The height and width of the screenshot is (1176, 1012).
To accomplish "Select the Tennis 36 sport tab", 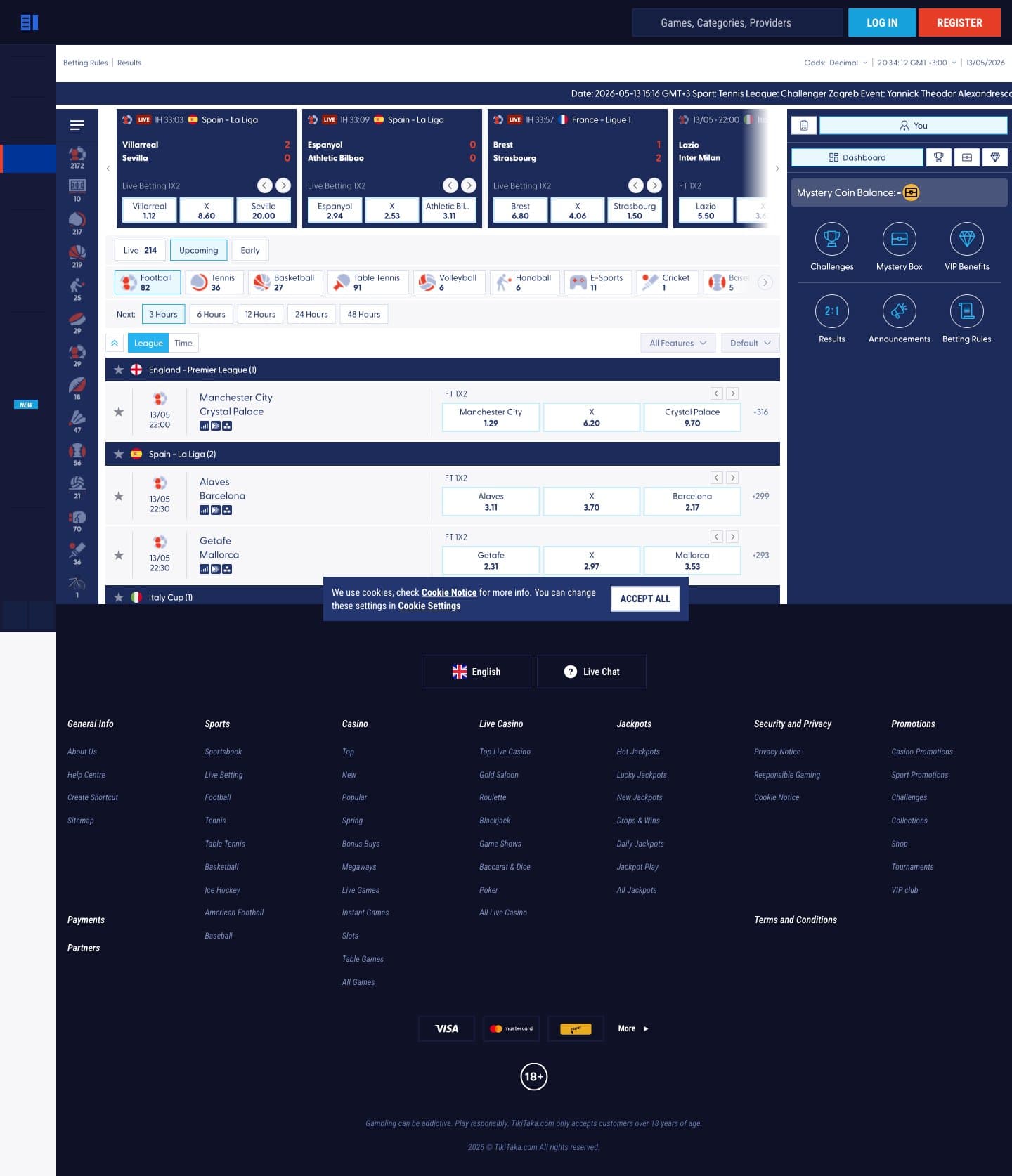I will (214, 282).
